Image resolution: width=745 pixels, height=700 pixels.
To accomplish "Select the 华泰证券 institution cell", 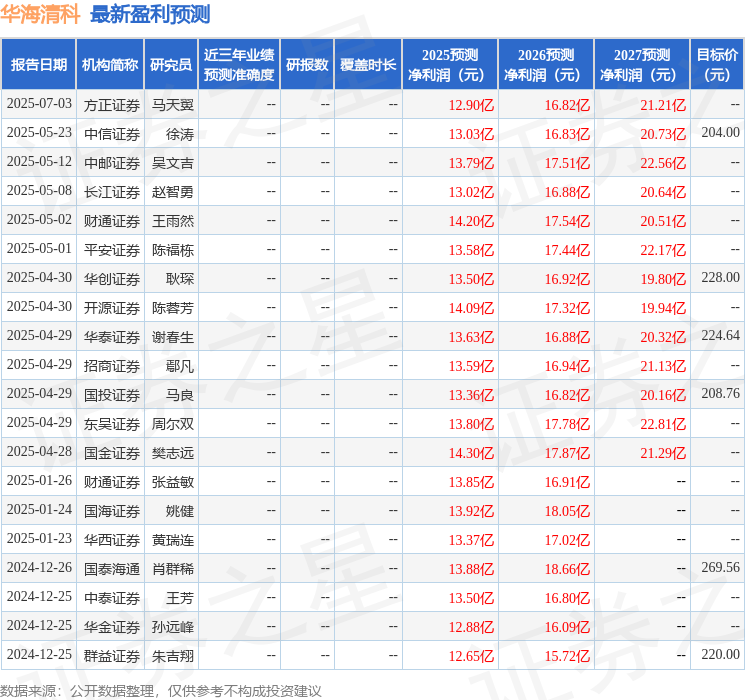I will click(112, 337).
